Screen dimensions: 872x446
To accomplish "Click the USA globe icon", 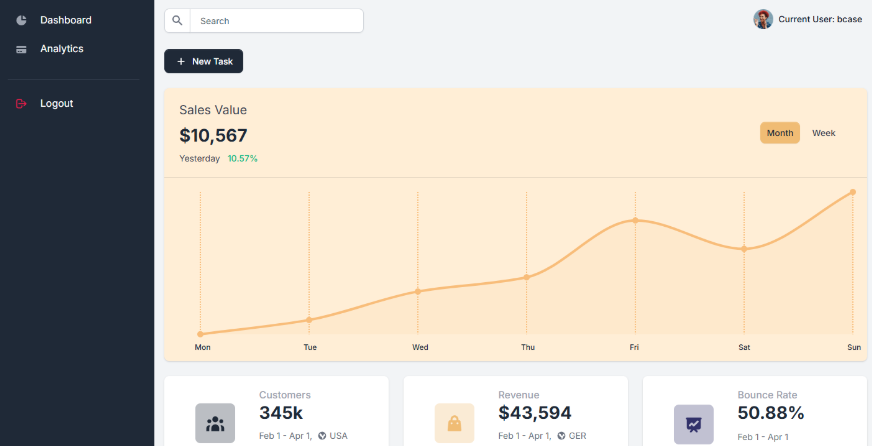I will (x=322, y=436).
